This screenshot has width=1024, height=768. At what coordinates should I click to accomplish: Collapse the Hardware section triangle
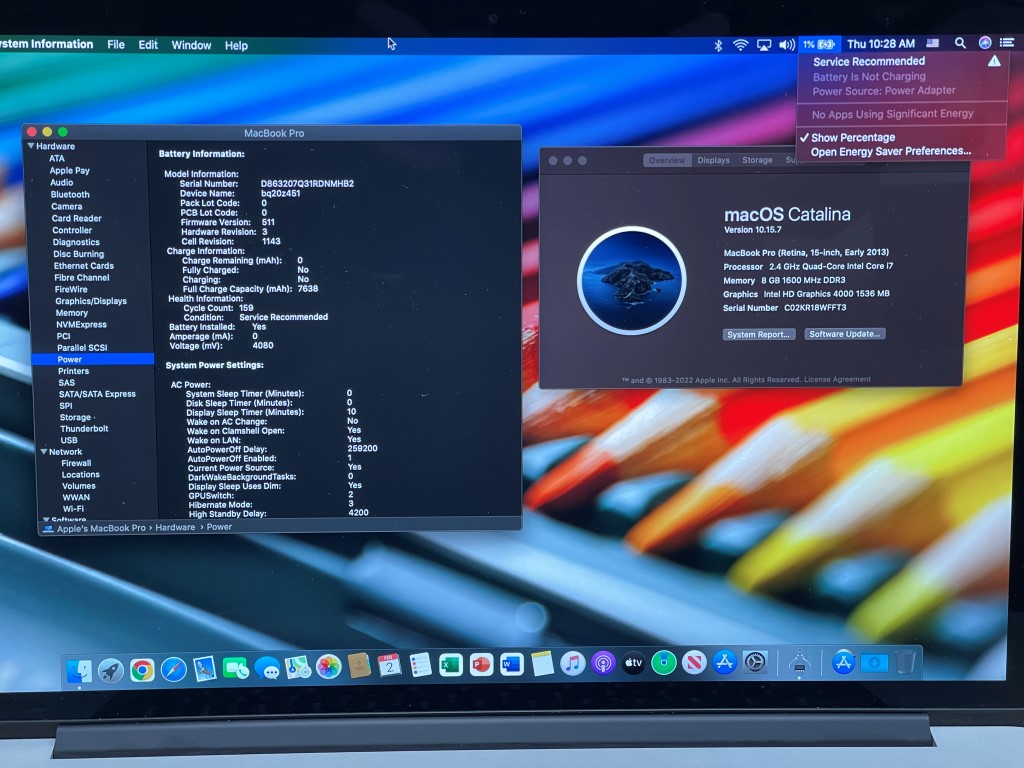[x=31, y=146]
